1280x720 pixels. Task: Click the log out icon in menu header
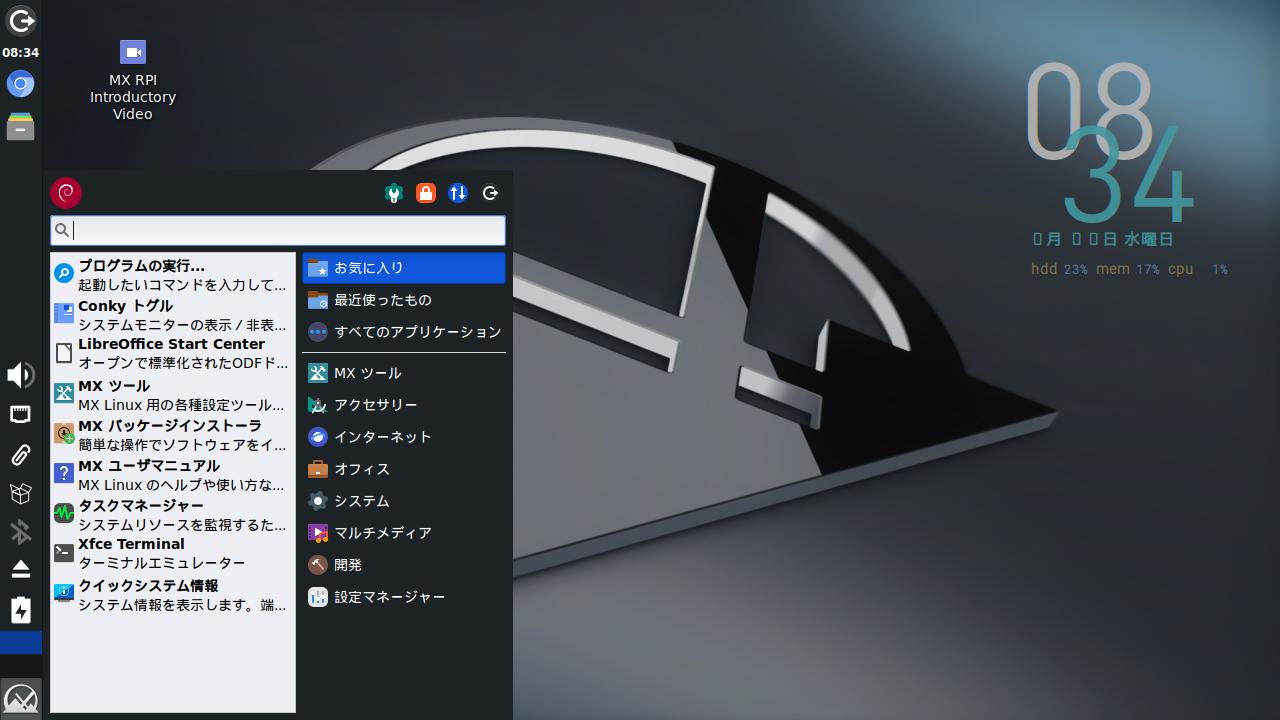[x=490, y=194]
